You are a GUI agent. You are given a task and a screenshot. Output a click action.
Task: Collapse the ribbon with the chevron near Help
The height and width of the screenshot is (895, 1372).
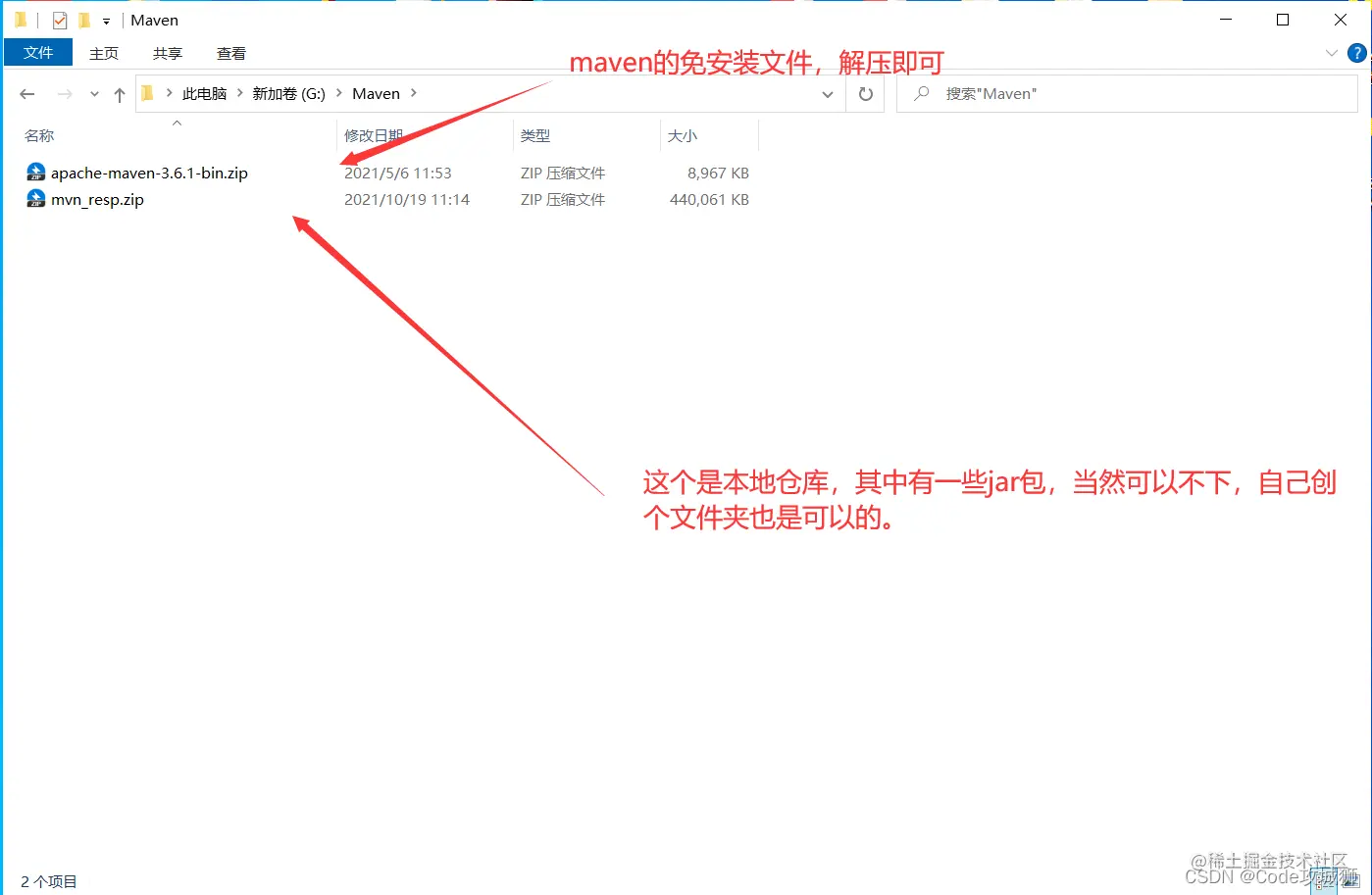point(1331,53)
